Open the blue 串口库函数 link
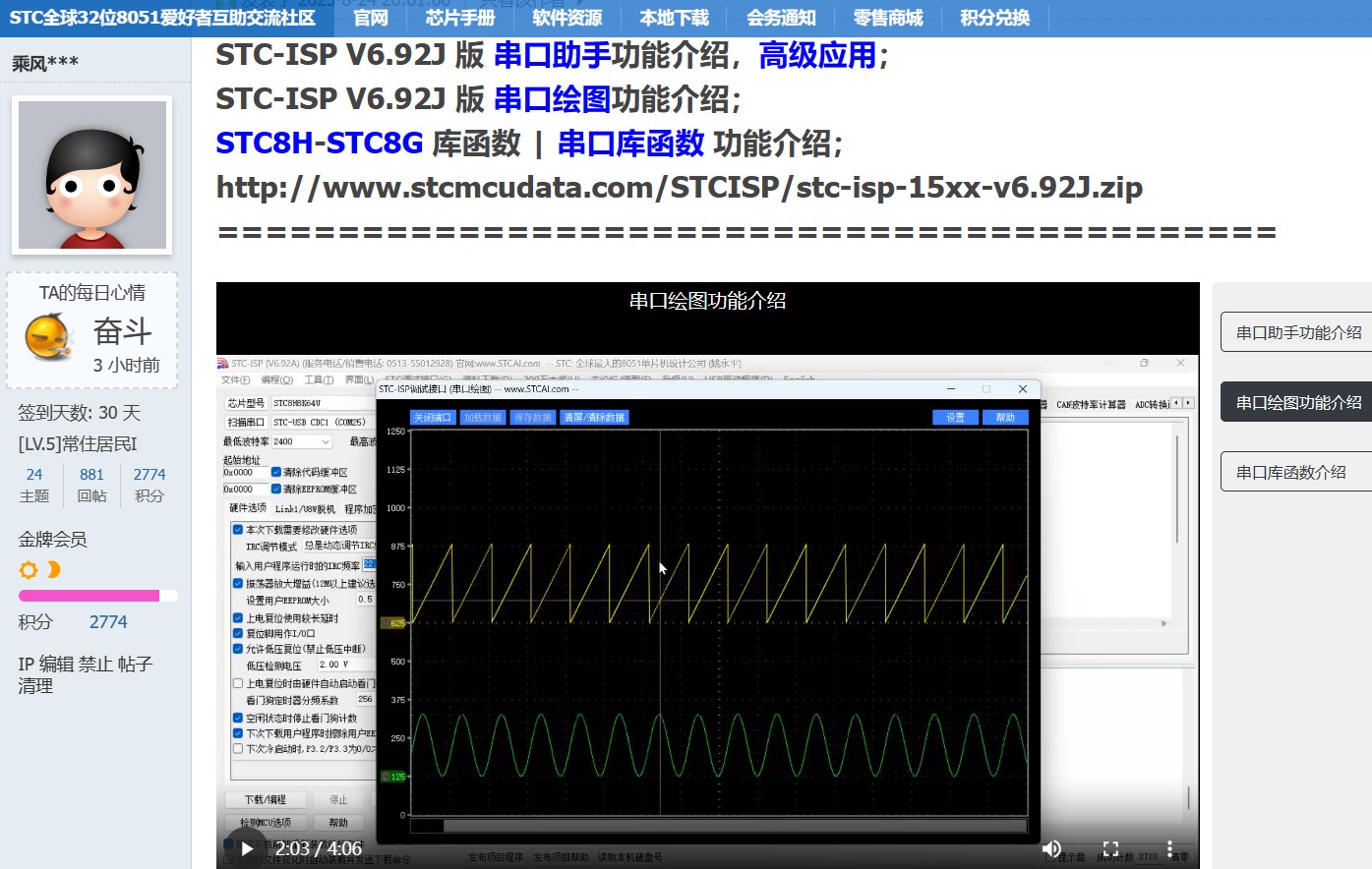Viewport: 1372px width, 869px height. click(x=631, y=144)
